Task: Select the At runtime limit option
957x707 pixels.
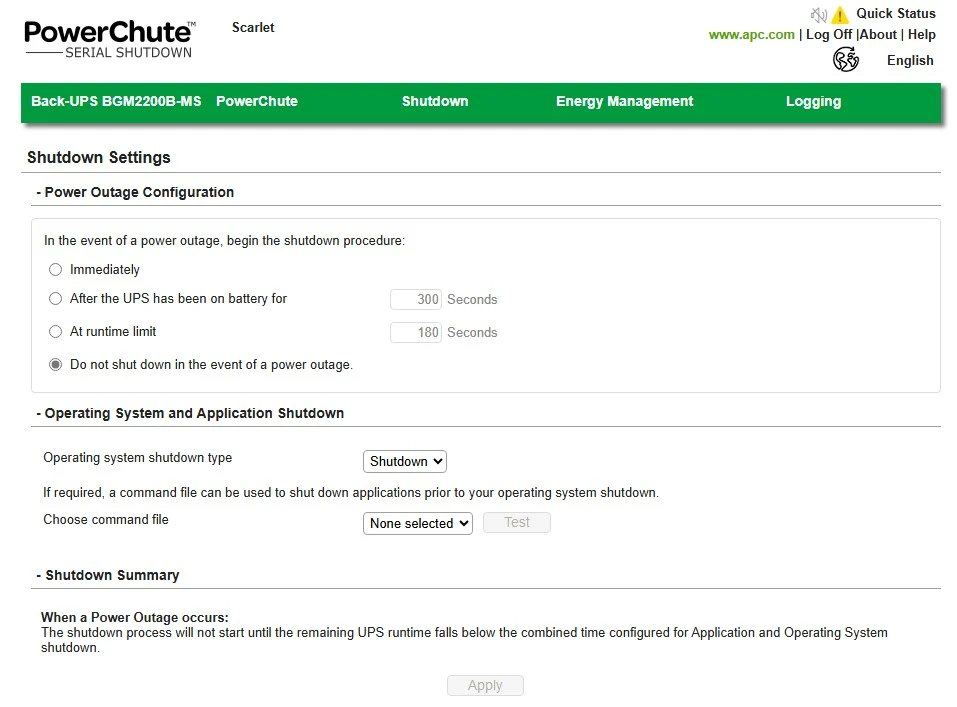Action: coord(56,332)
